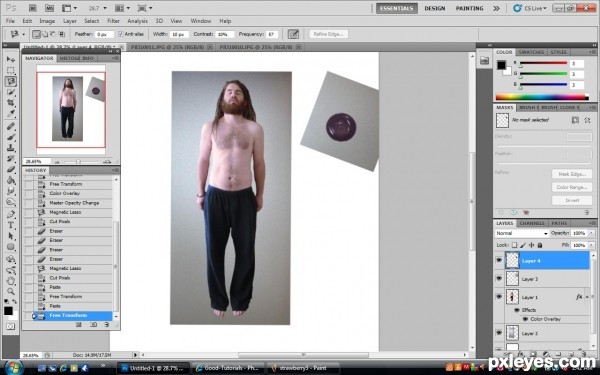Viewport: 600px width, 375px height.
Task: Select the Blur tool
Action: pos(11,191)
